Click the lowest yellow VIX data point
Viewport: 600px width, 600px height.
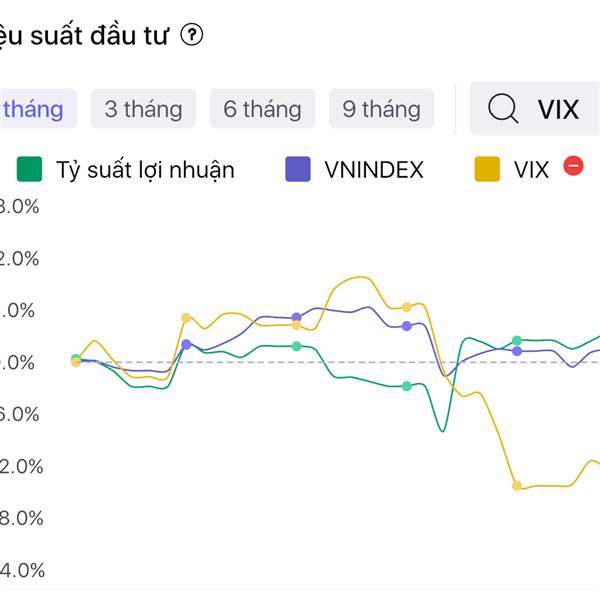[517, 486]
